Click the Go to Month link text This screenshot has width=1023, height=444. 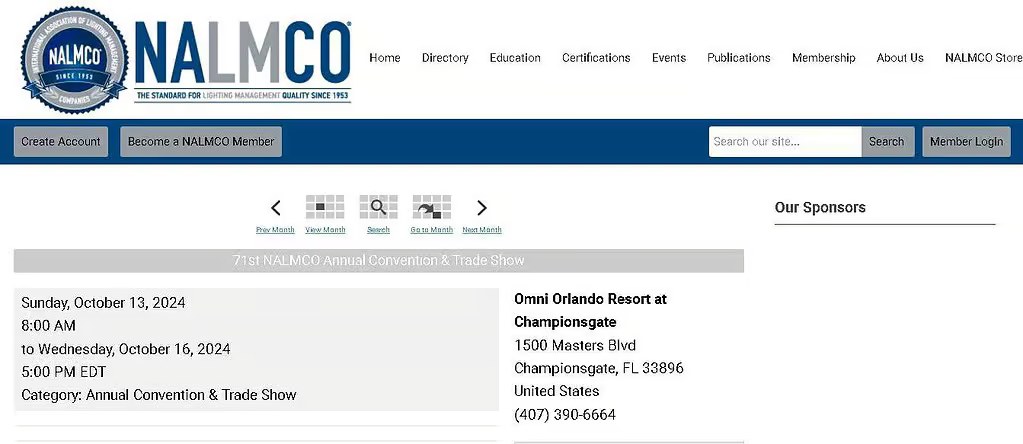[431, 229]
